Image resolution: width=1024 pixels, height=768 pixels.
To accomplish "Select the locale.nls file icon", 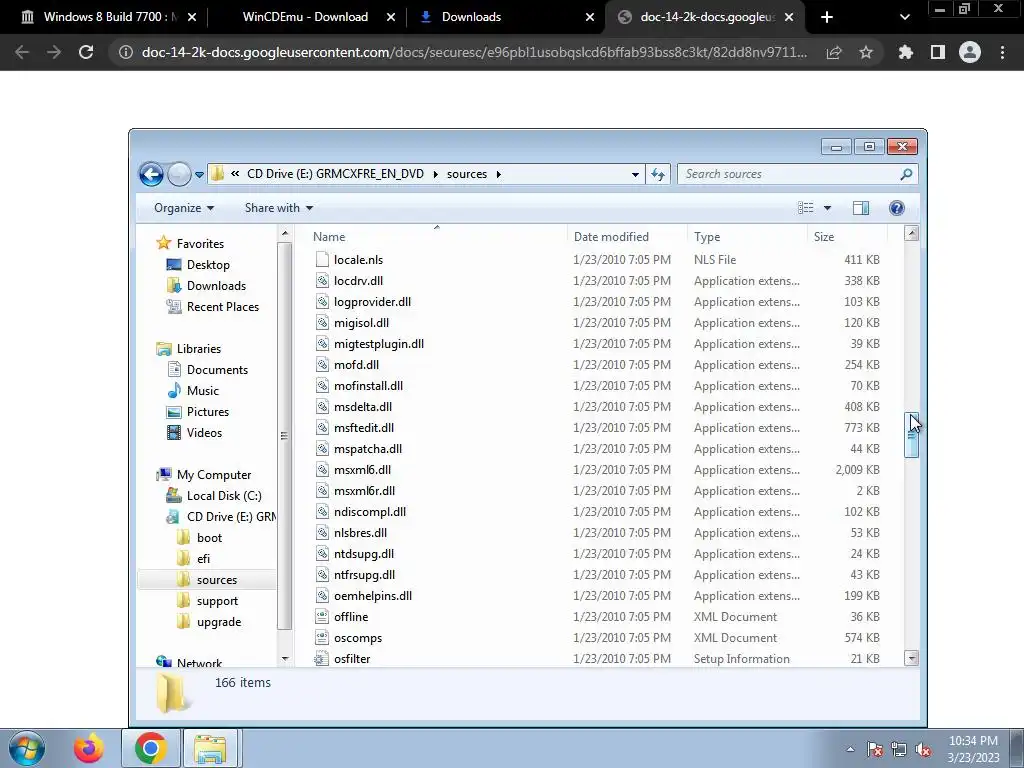I will point(322,259).
